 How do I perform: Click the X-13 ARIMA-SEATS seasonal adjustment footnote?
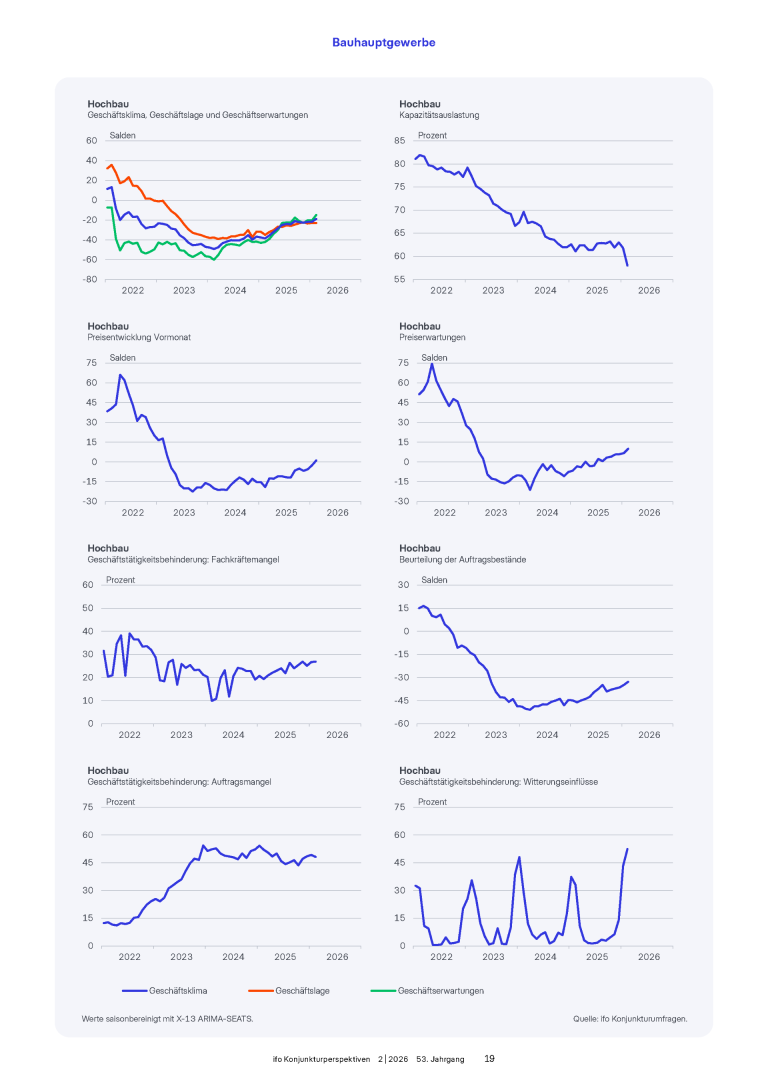167,1019
